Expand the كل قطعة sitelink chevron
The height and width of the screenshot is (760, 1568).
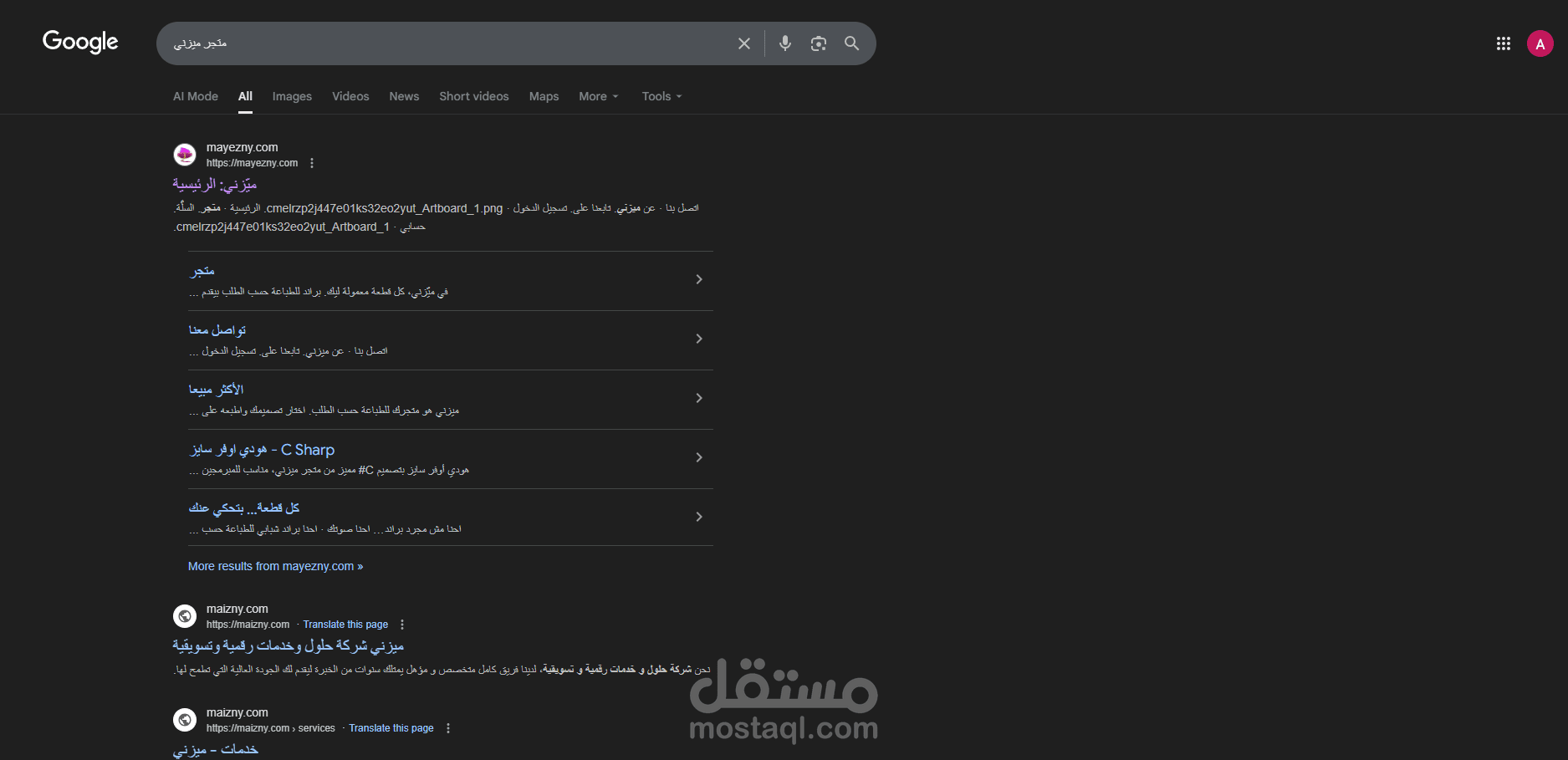[x=699, y=517]
